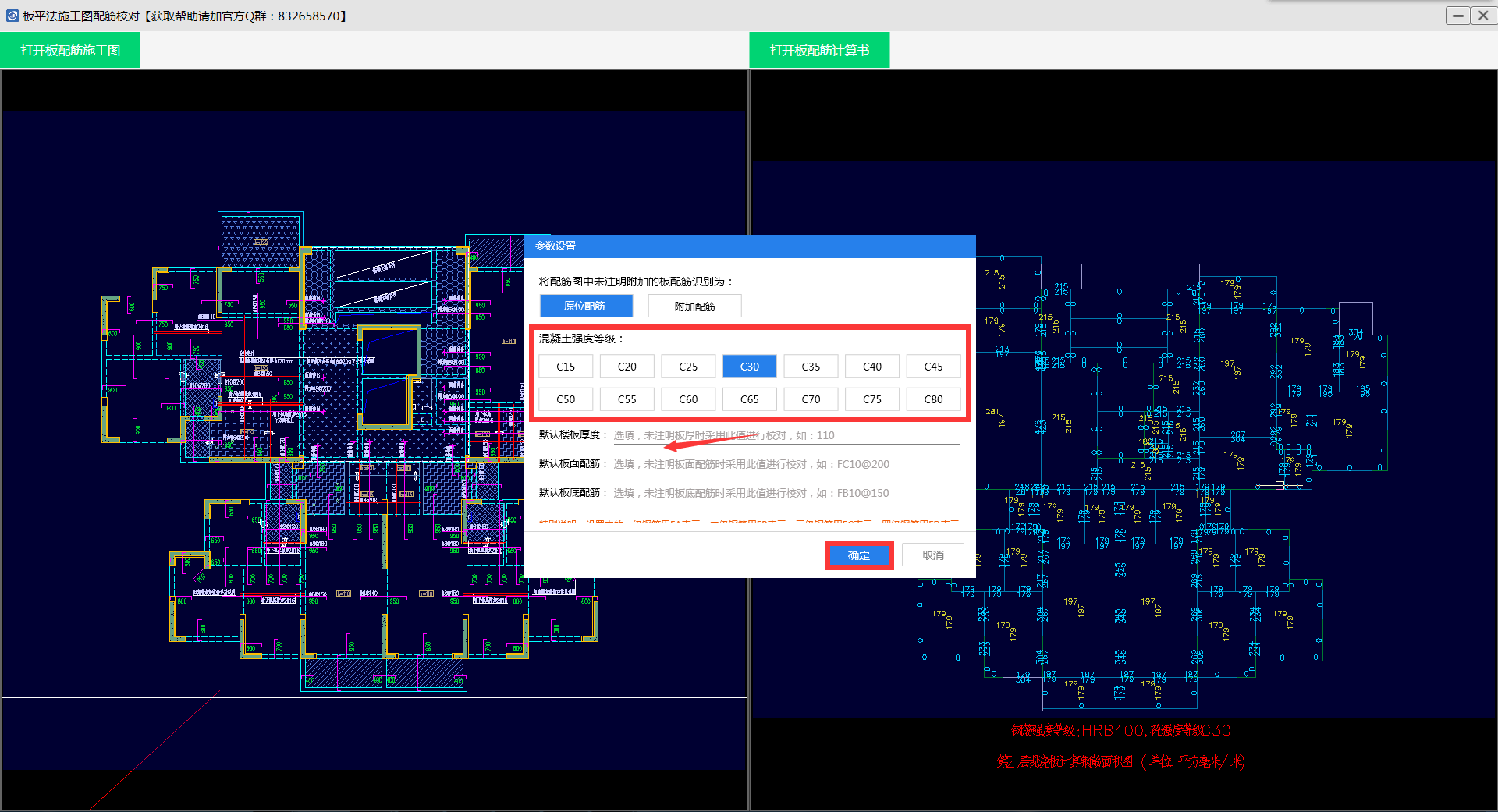Image resolution: width=1498 pixels, height=812 pixels.
Task: Select the highlighted C30 grade
Action: 749,367
